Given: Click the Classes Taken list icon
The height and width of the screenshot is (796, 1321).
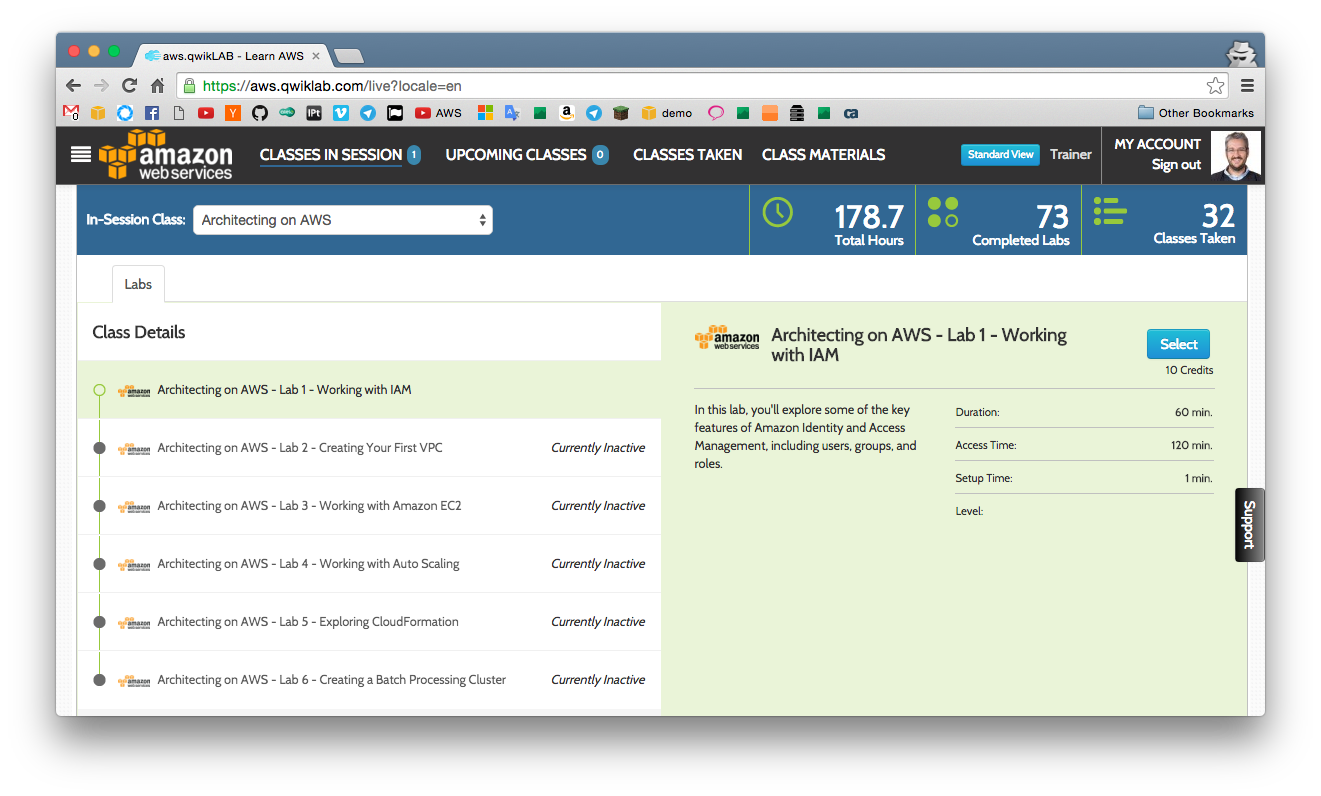Looking at the screenshot, I should point(1110,210).
